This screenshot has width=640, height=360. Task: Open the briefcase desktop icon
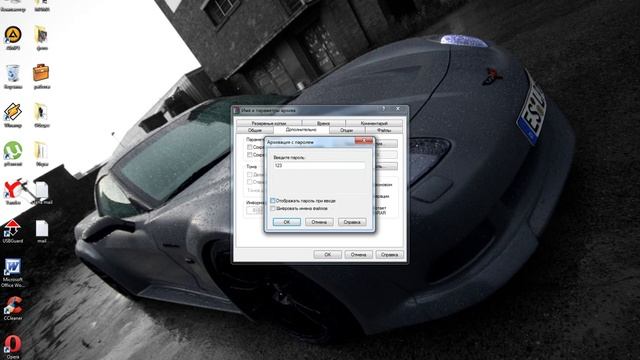[41, 76]
